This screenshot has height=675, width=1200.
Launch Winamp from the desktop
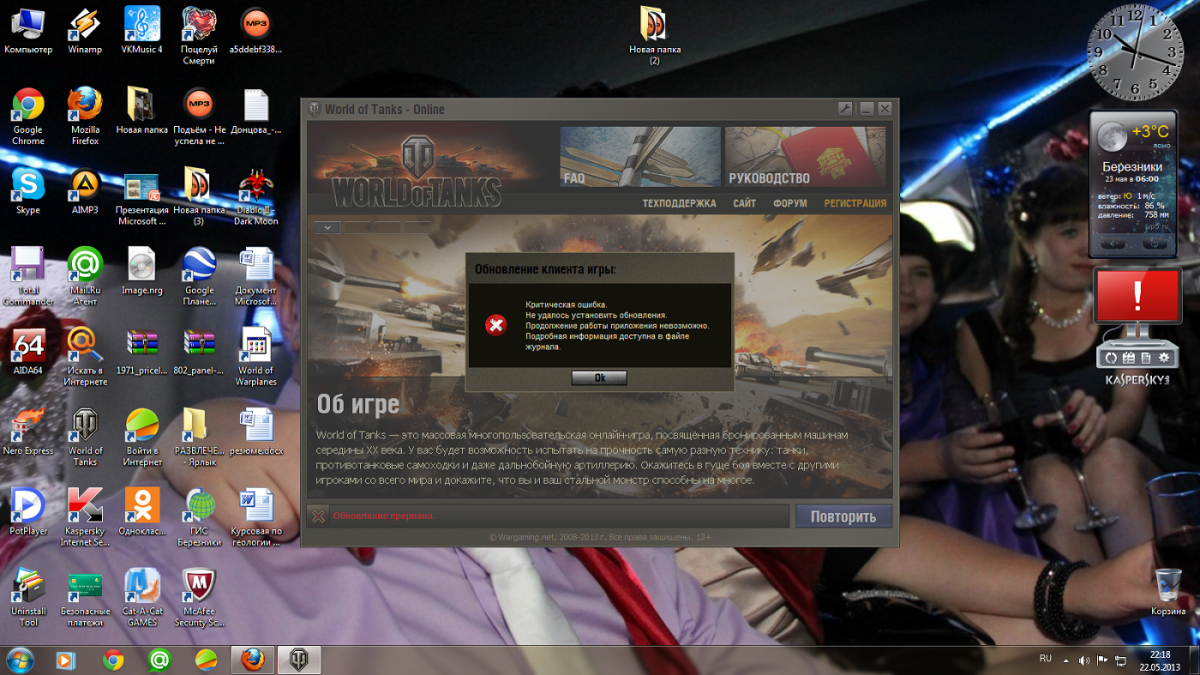[x=85, y=30]
